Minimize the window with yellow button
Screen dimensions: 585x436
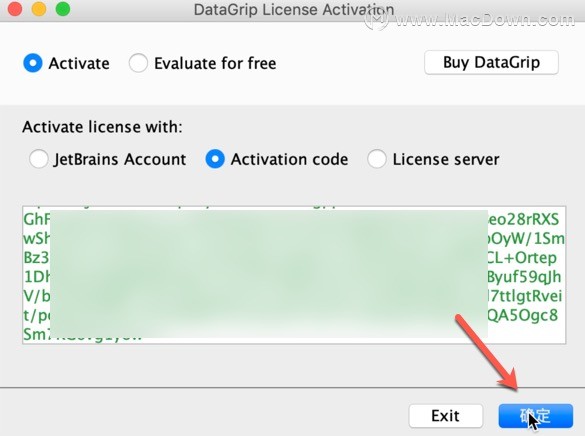click(x=39, y=9)
